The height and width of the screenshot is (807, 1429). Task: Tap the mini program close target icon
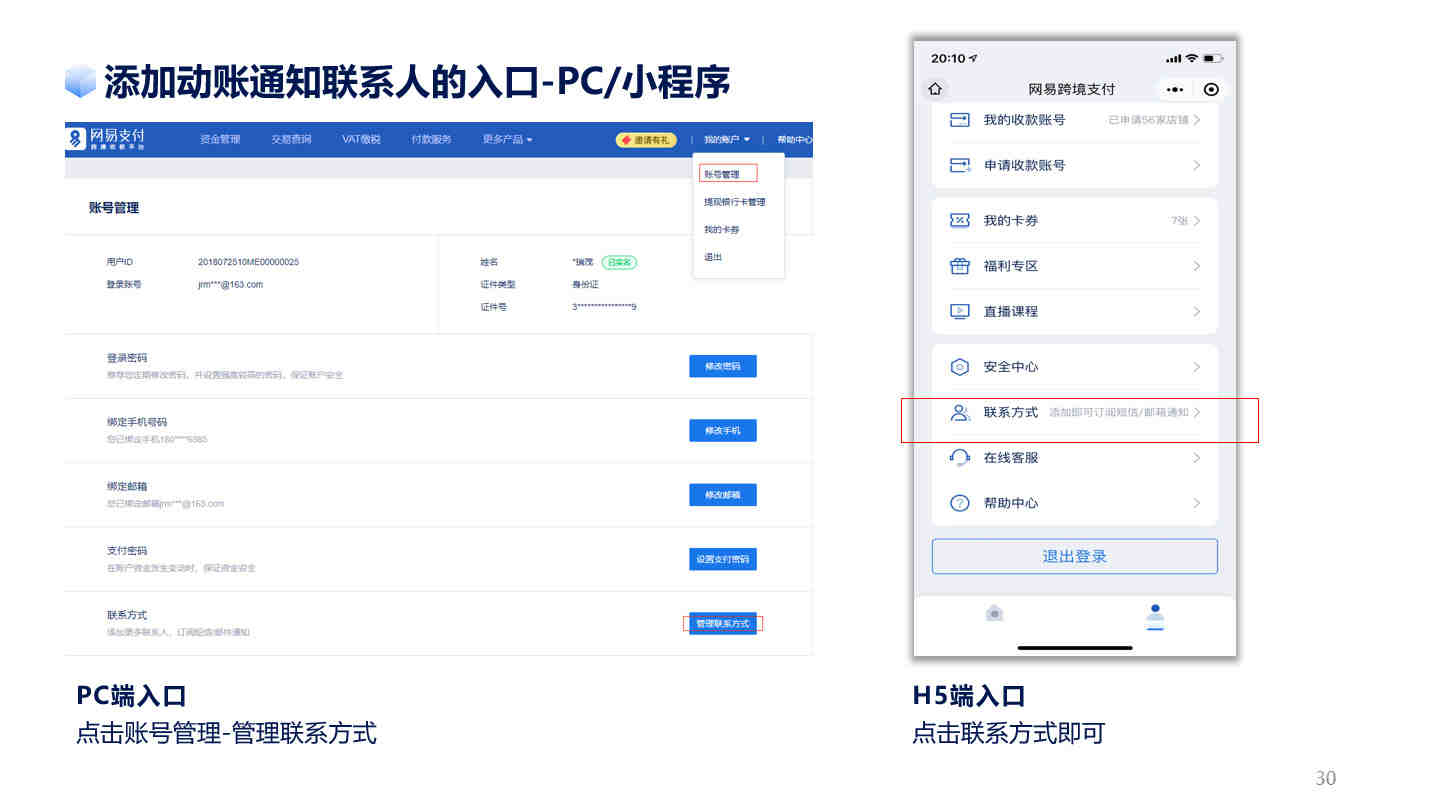pos(1211,90)
